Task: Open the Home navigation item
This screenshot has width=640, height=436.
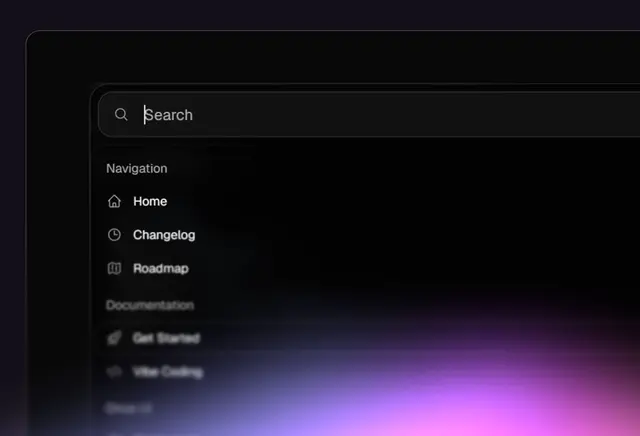Action: (150, 201)
